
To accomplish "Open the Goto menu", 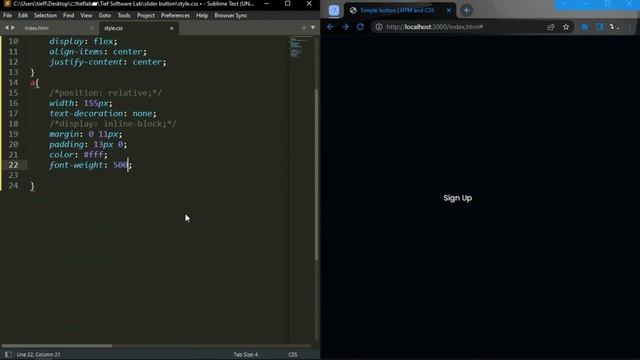I will (x=105, y=16).
